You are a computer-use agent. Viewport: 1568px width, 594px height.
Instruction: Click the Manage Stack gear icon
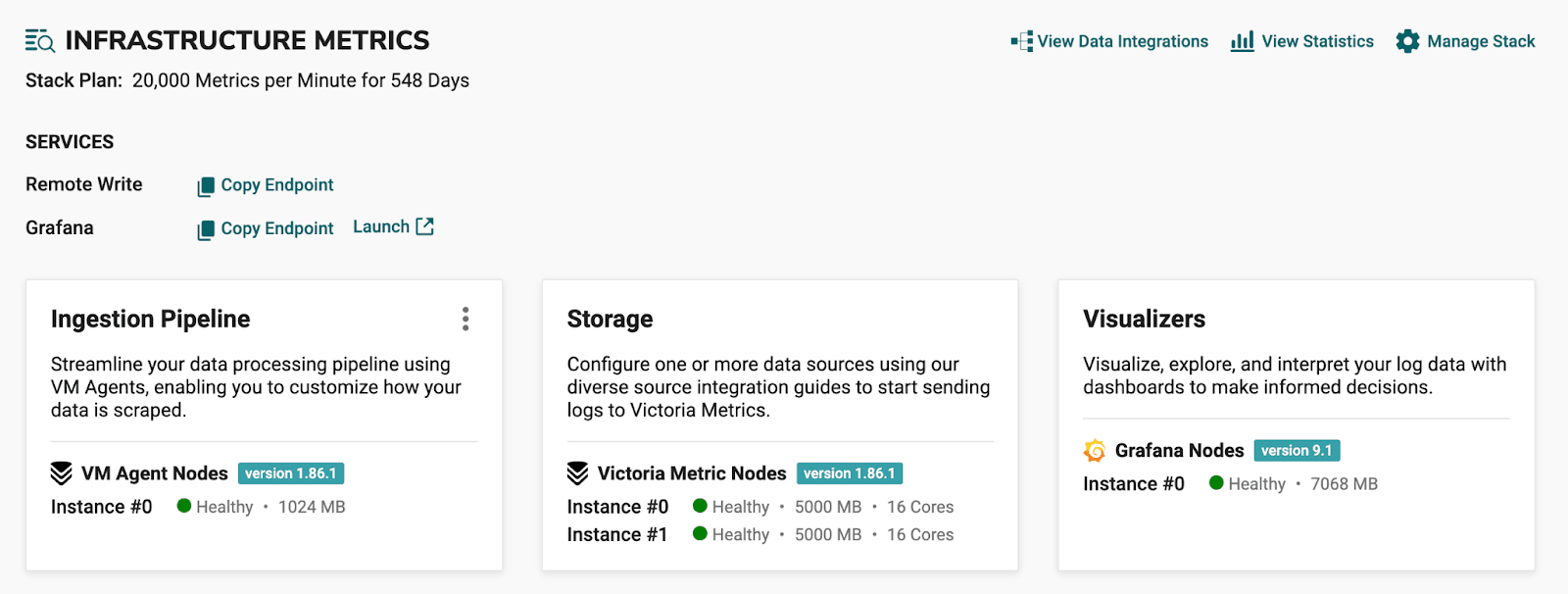[x=1407, y=41]
